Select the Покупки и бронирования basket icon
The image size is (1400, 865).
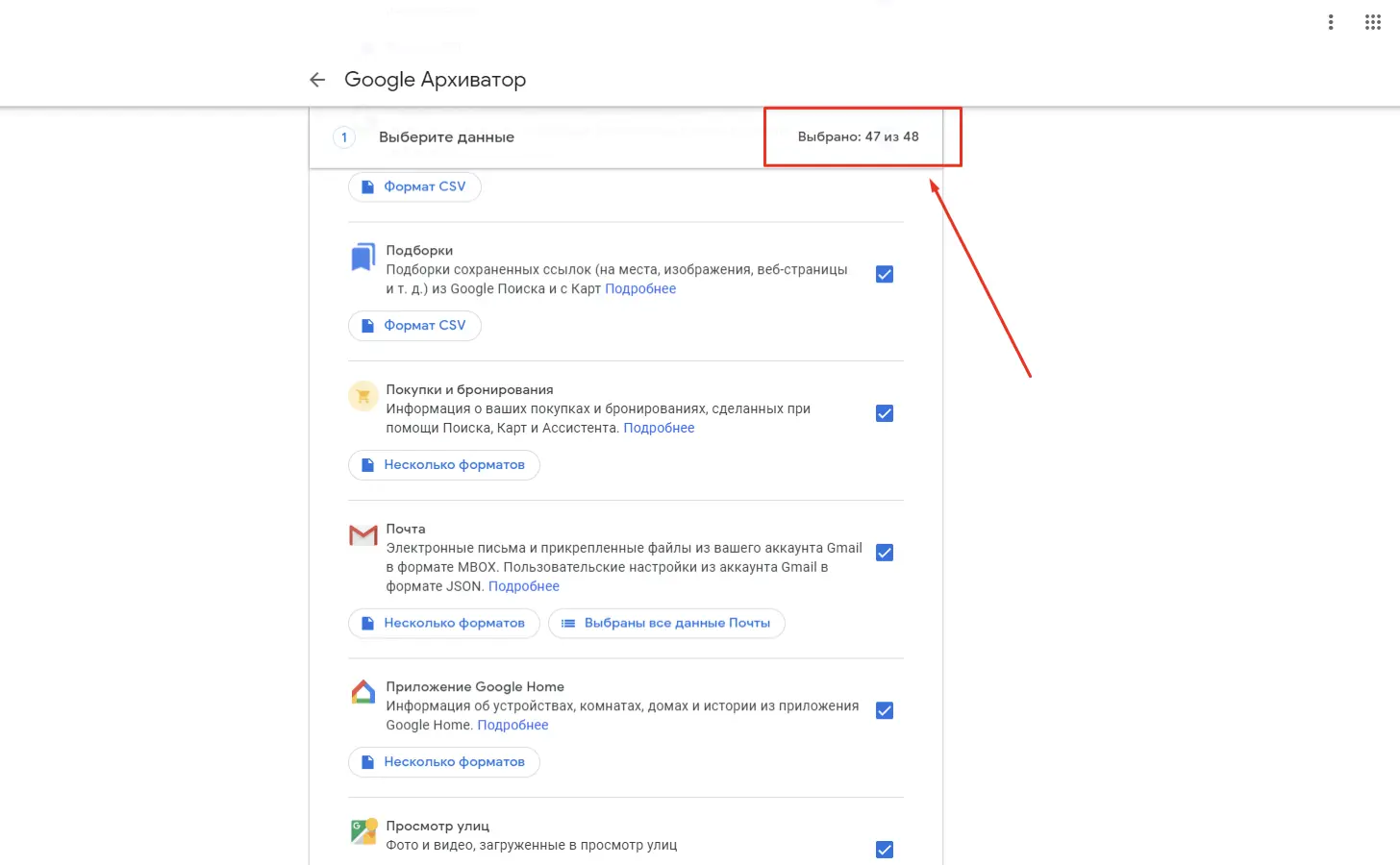click(x=362, y=395)
